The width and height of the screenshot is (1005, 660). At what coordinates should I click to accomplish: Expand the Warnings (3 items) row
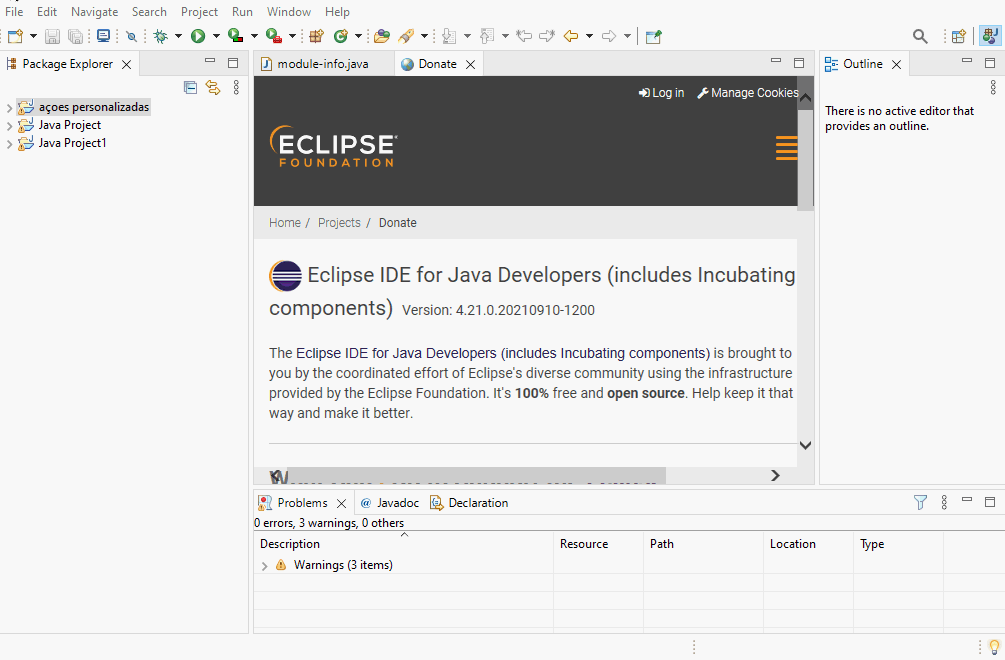coord(264,566)
